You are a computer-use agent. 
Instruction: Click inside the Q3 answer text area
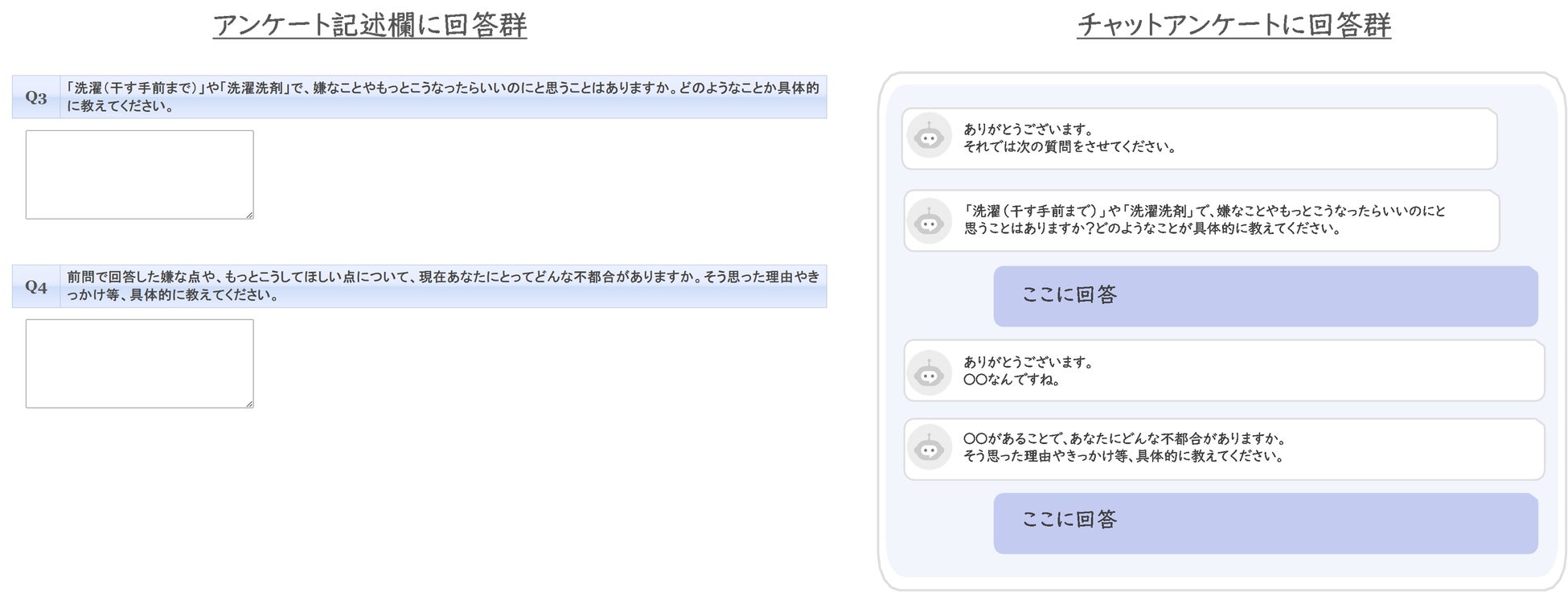point(139,175)
